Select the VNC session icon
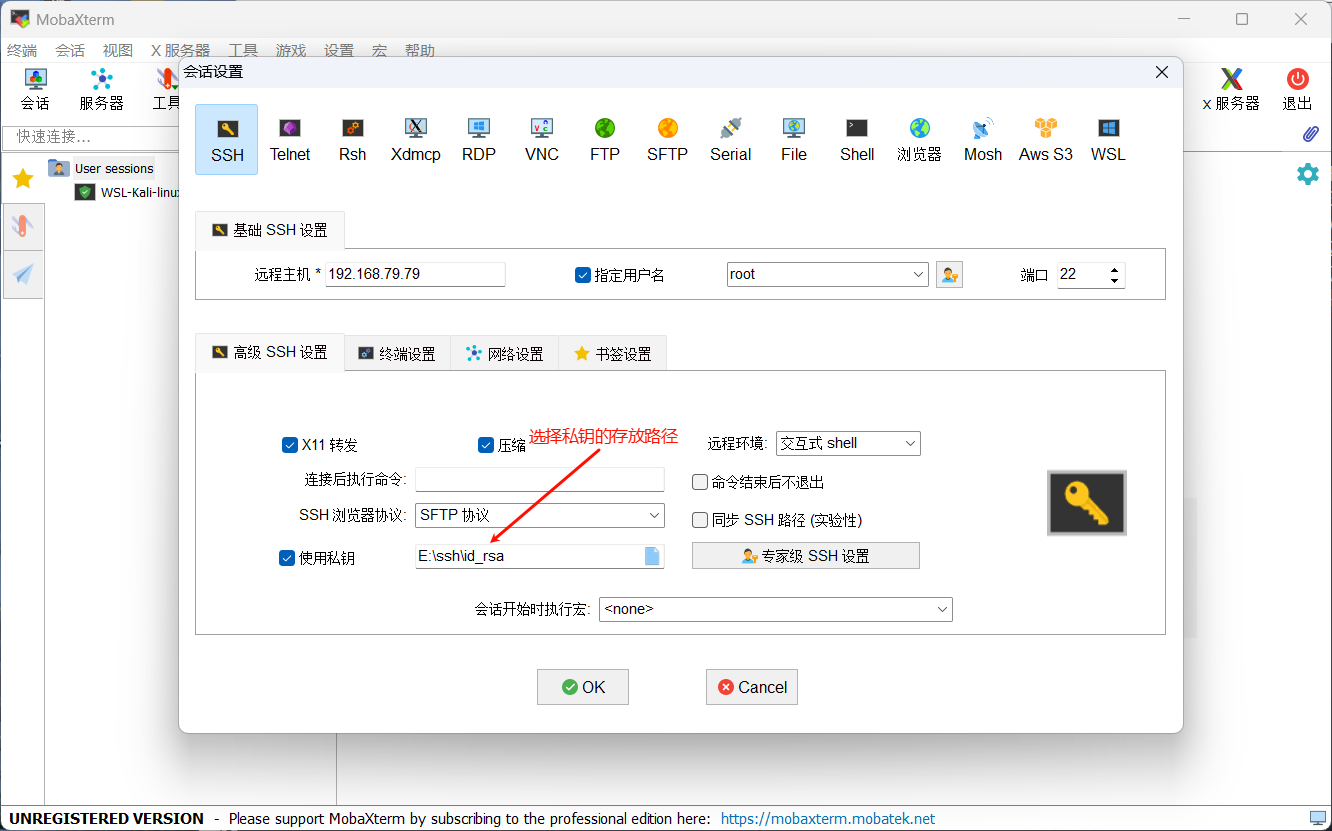Screen dimensions: 1332x831 click(541, 139)
